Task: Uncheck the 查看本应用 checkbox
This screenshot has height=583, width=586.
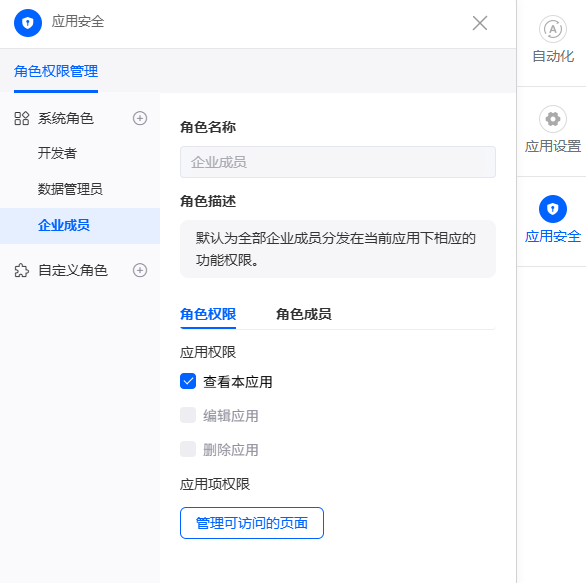Action: tap(188, 381)
